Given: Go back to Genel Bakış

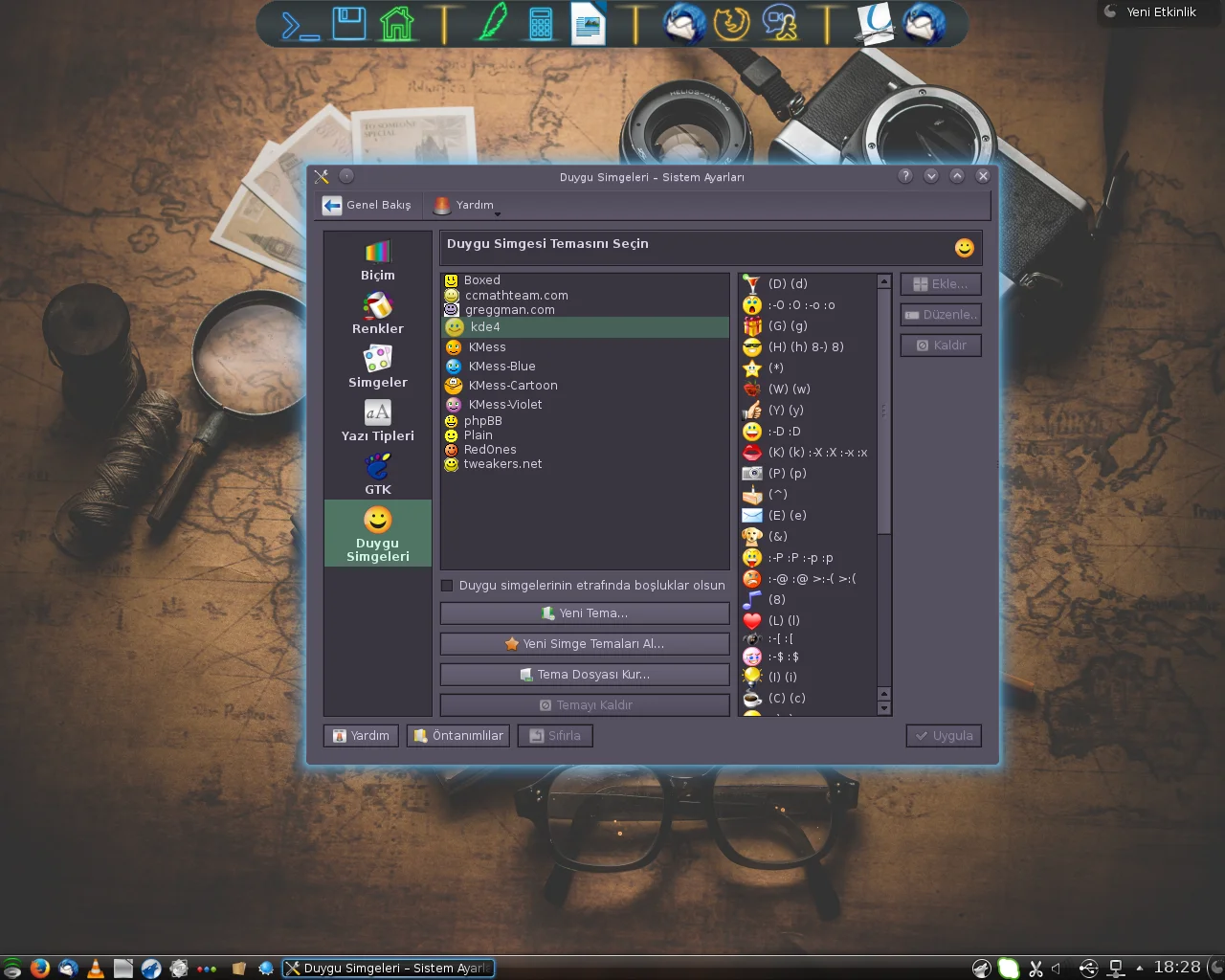Looking at the screenshot, I should pos(367,205).
